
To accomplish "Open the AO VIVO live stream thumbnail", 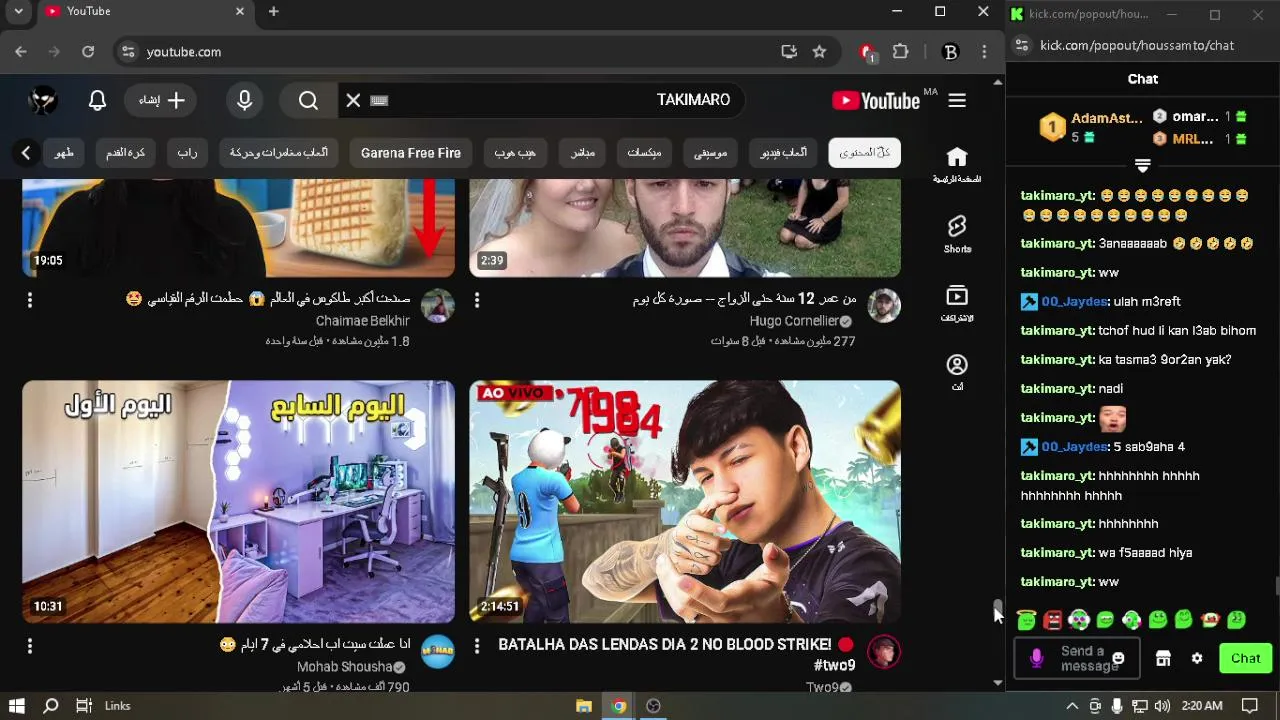I will tap(685, 501).
